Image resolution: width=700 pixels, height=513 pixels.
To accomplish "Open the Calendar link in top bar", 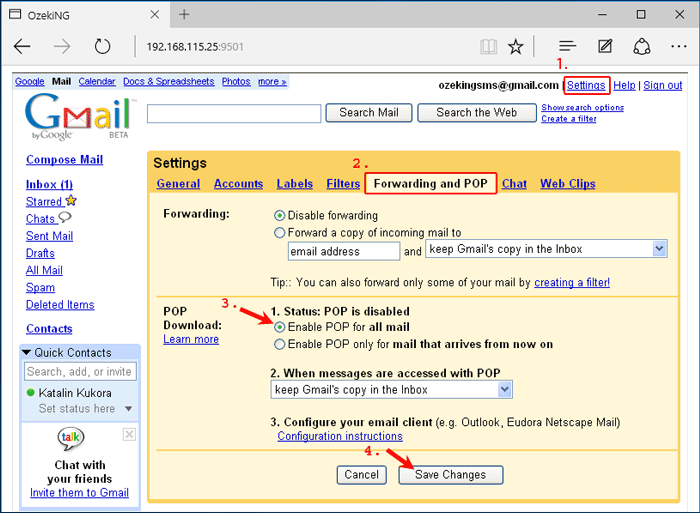I will 97,82.
